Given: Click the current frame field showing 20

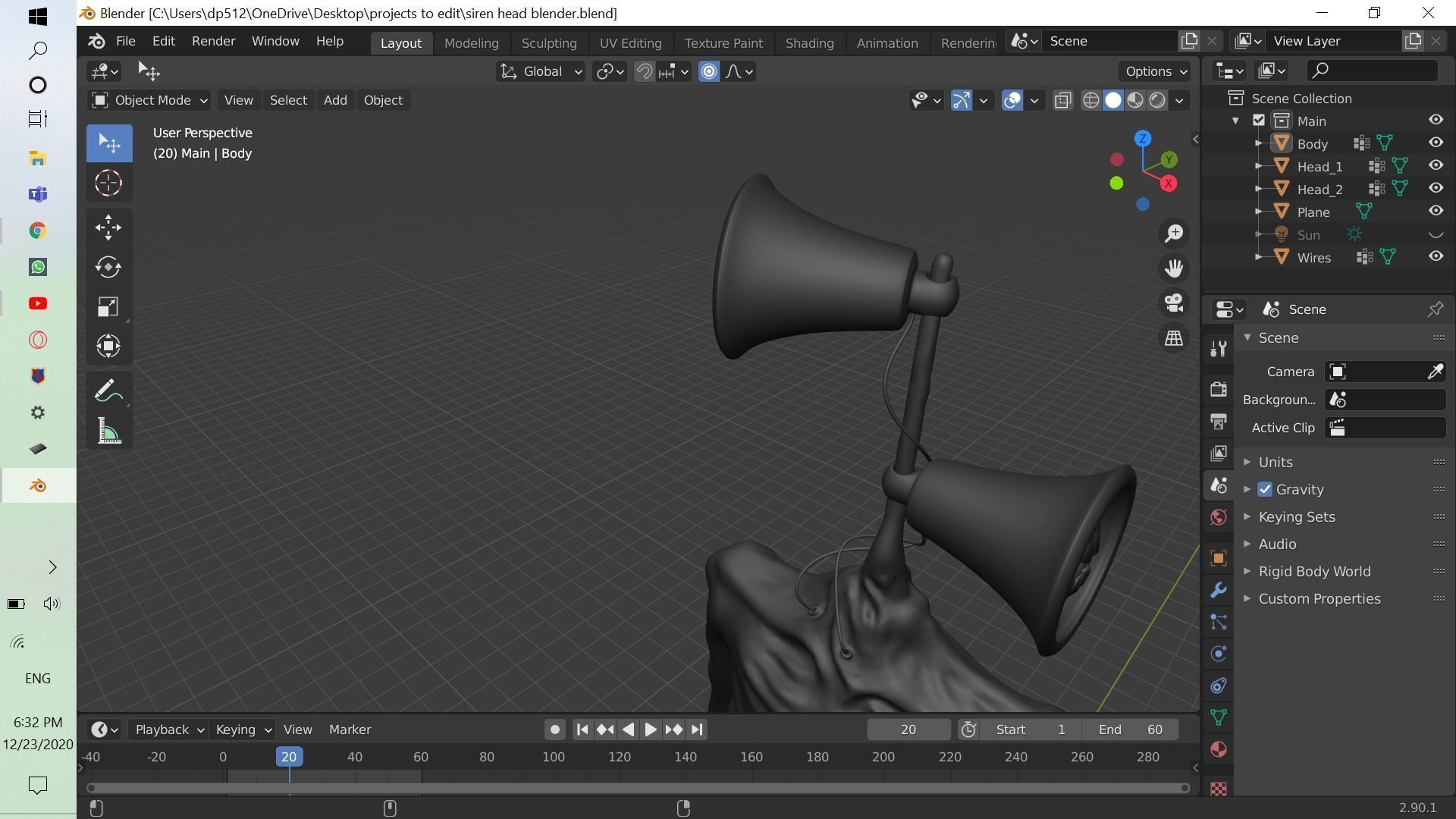Looking at the screenshot, I should [x=908, y=730].
